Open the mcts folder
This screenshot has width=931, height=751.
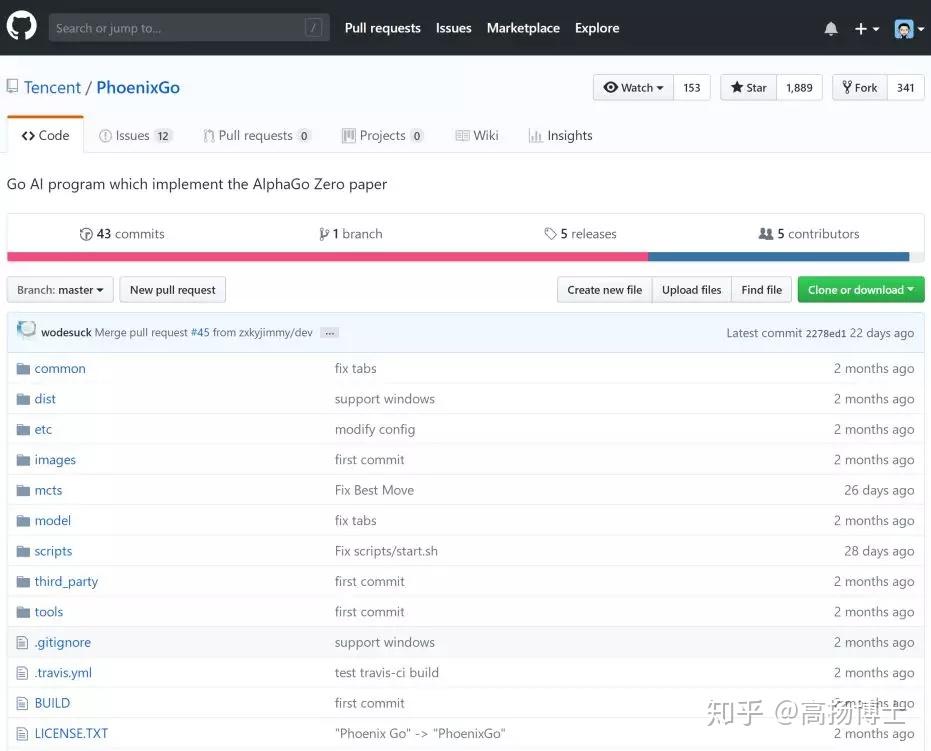[x=48, y=490]
